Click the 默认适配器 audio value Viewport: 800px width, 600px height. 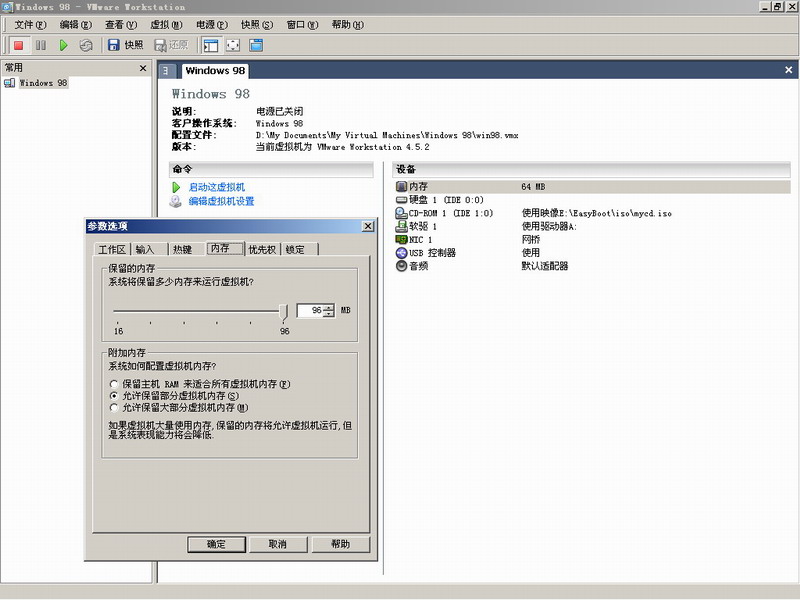pyautogui.click(x=544, y=266)
